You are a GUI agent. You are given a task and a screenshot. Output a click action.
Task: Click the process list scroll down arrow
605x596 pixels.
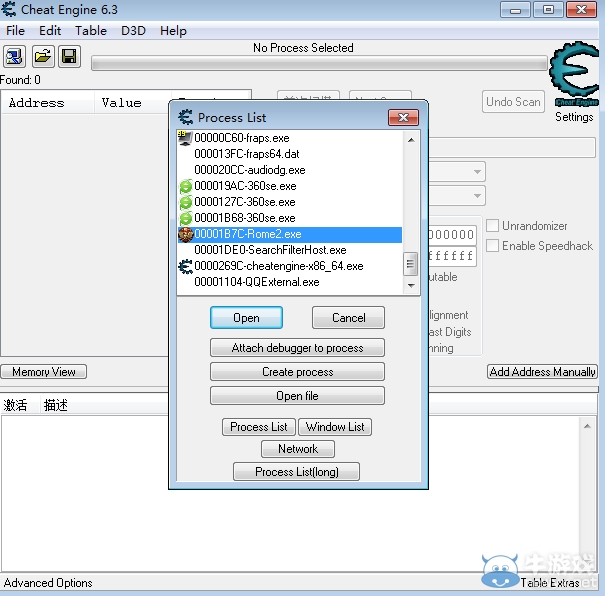pos(411,285)
